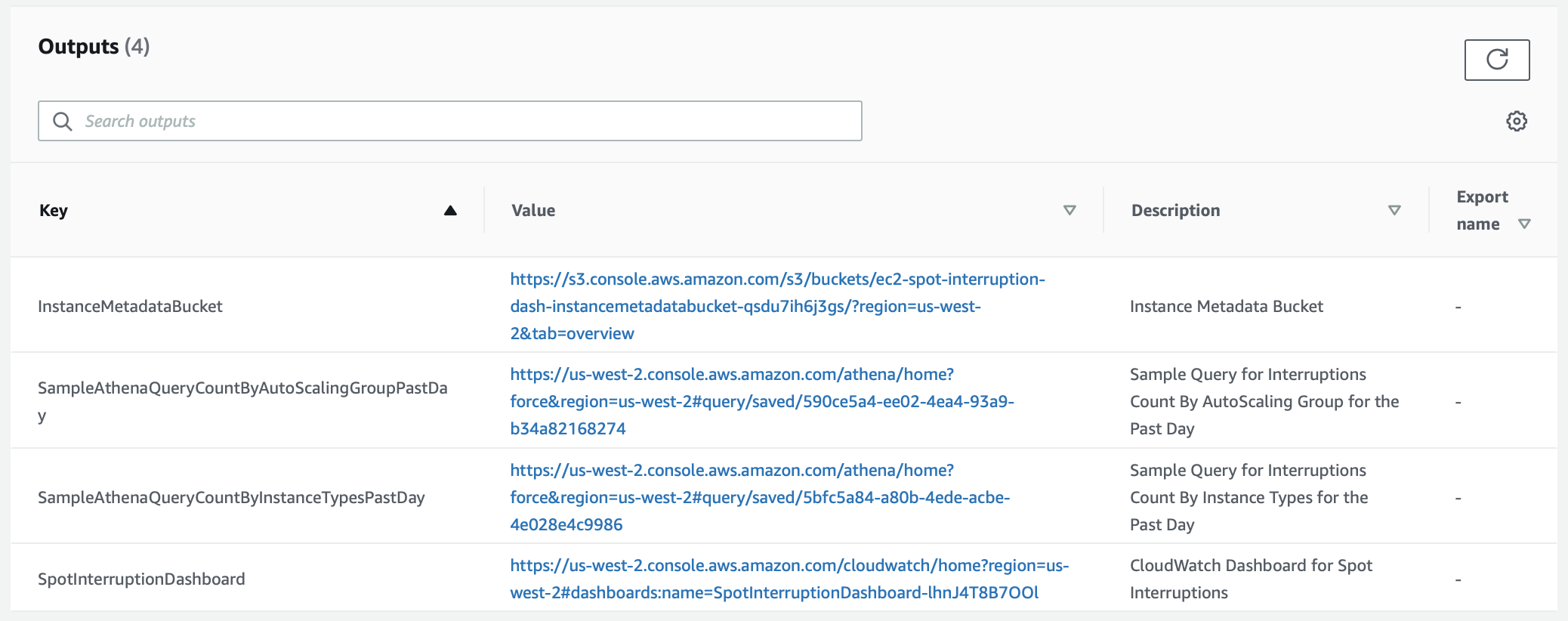Select the InstanceMetadataBucket key cell
This screenshot has height=621, width=1568.
point(130,306)
